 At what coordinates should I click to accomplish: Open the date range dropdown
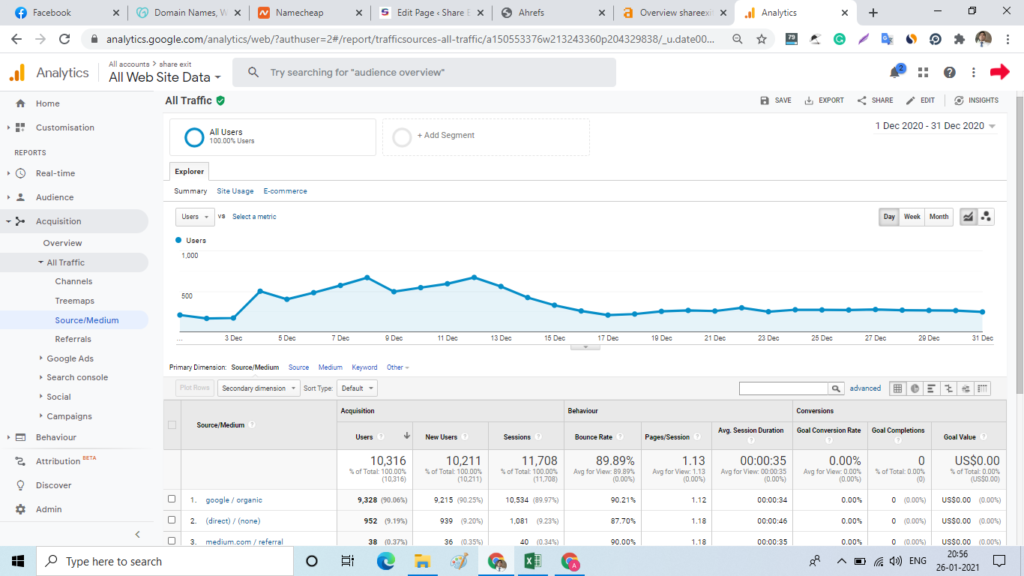tap(935, 125)
